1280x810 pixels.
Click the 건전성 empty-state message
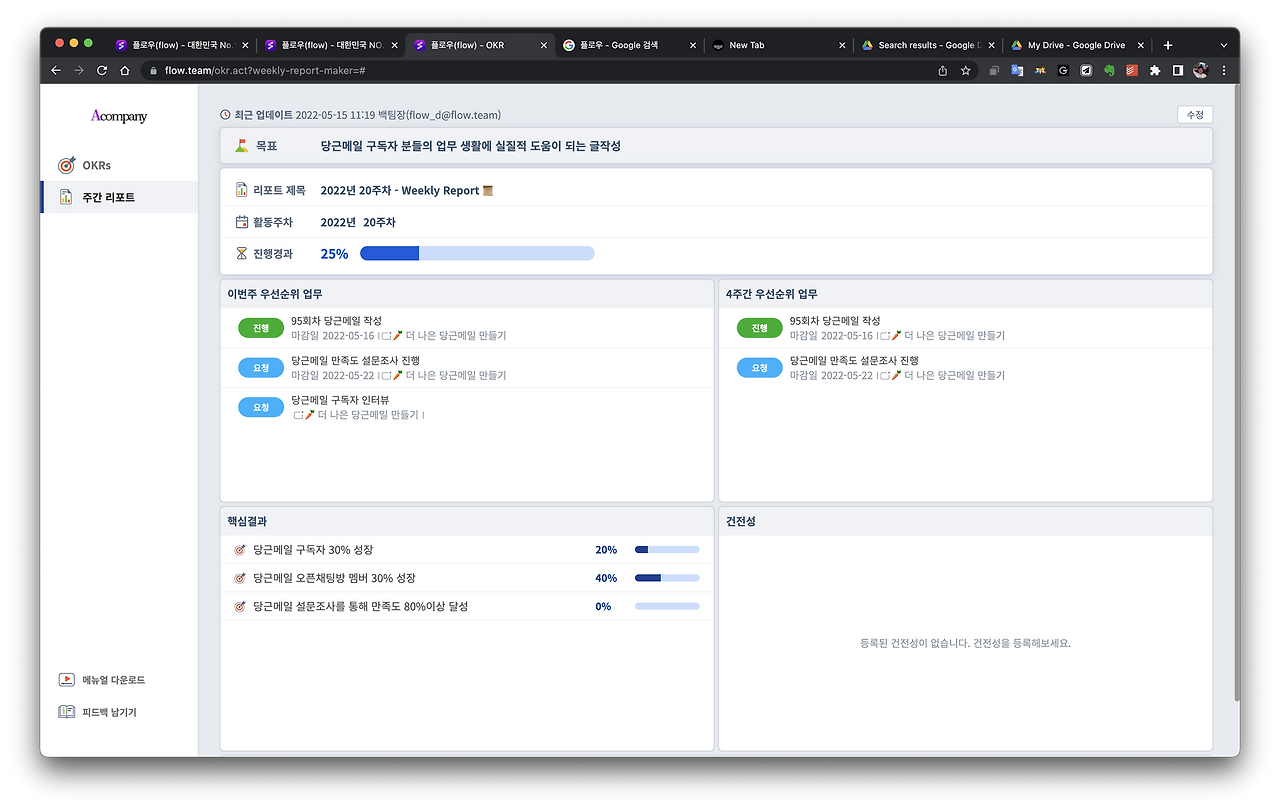tap(965, 643)
